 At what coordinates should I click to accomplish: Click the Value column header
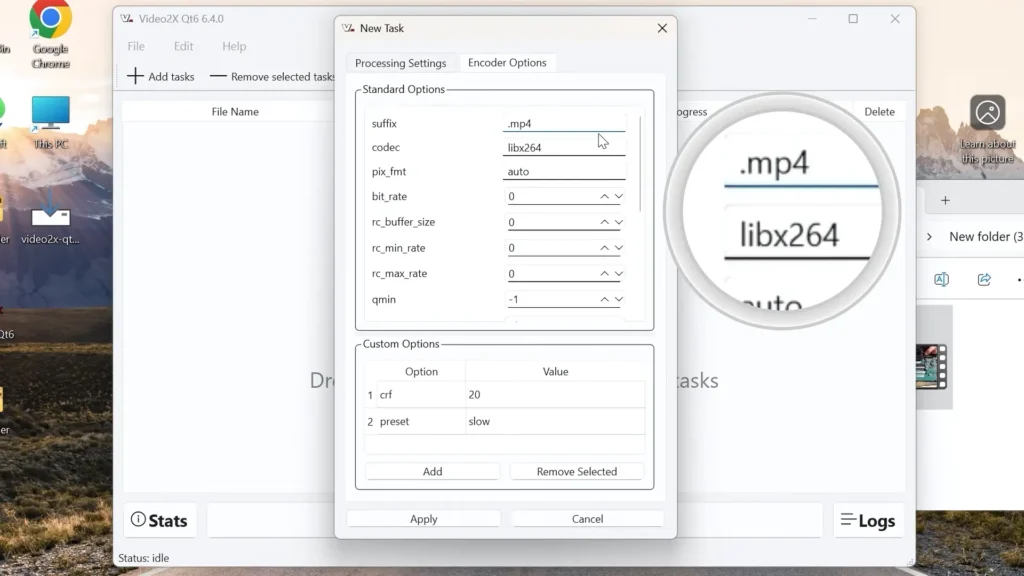click(555, 372)
